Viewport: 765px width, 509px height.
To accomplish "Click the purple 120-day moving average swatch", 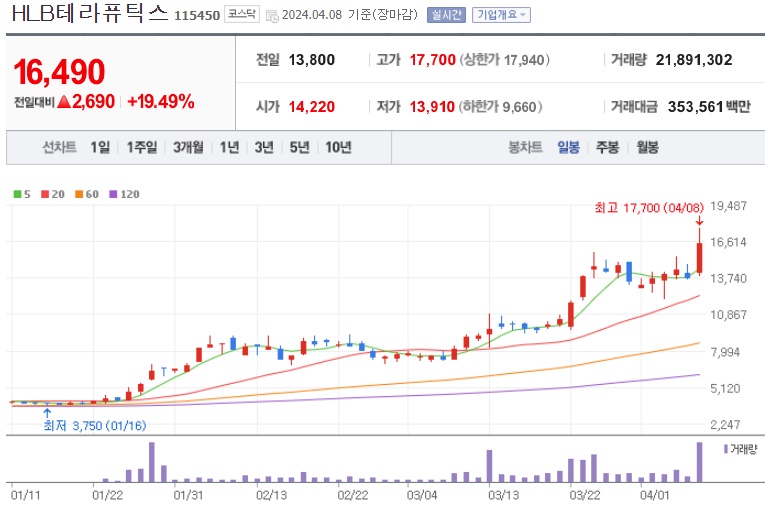I will tap(113, 194).
